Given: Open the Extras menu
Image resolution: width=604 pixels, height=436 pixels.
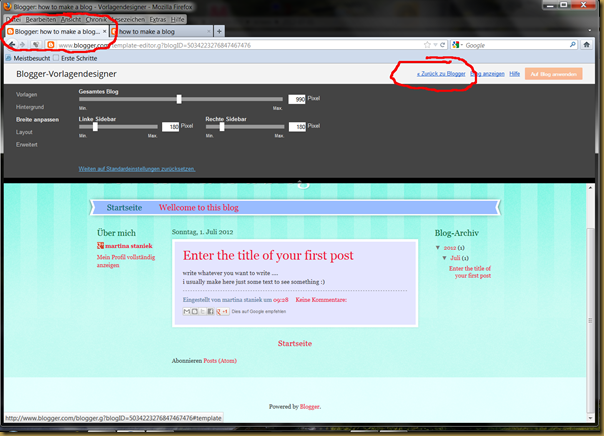Looking at the screenshot, I should point(158,19).
